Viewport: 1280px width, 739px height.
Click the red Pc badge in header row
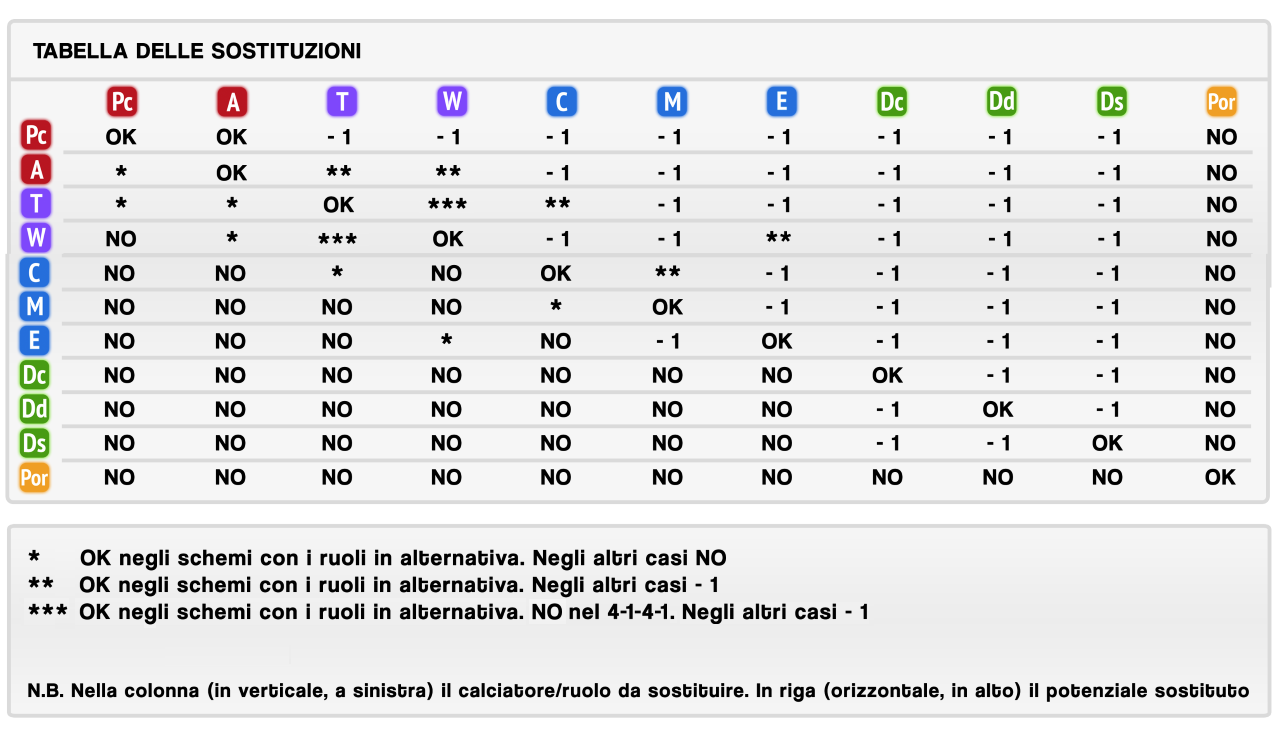(122, 101)
